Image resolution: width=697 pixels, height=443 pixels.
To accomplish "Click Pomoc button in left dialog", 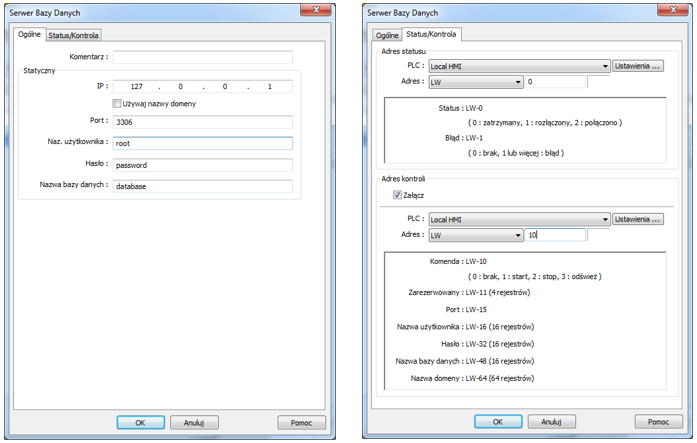I will 301,423.
